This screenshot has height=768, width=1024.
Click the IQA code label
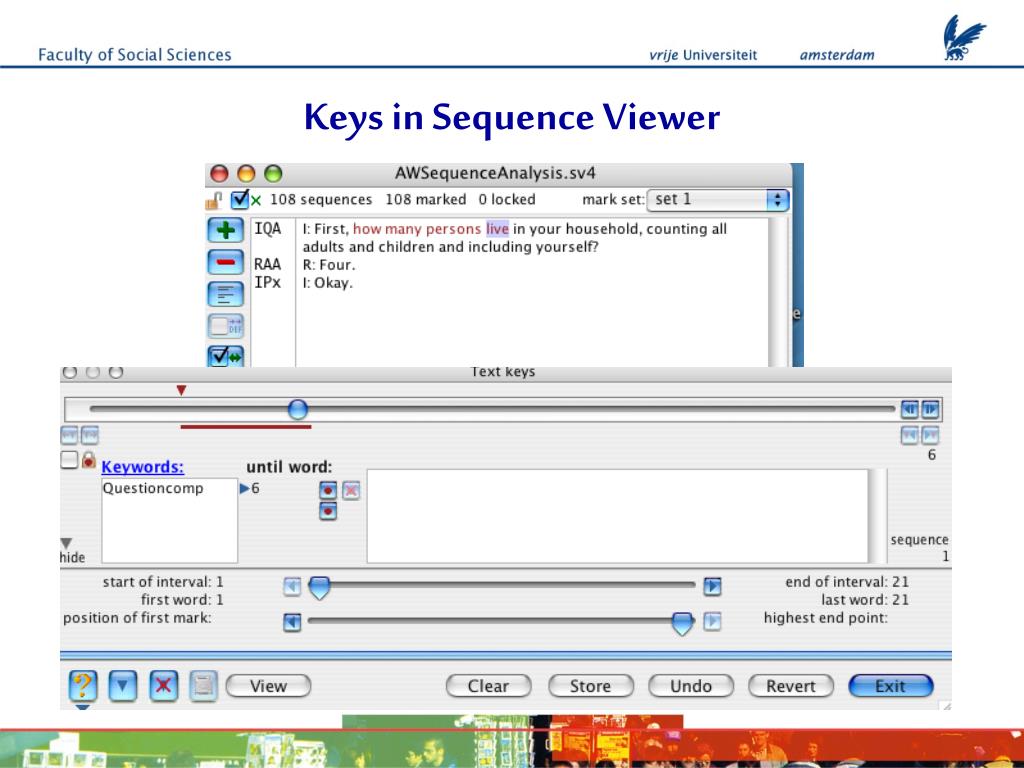click(268, 229)
